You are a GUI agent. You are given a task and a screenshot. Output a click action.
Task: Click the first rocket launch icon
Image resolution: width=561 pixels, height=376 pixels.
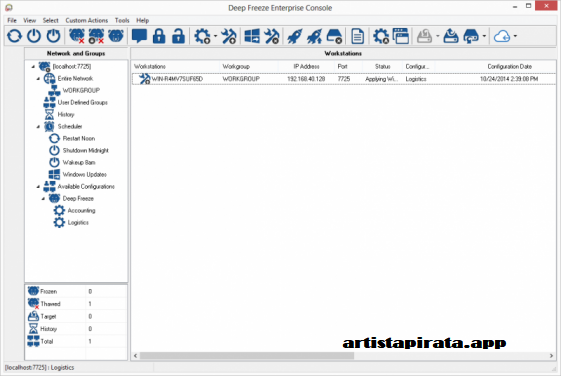pos(295,36)
